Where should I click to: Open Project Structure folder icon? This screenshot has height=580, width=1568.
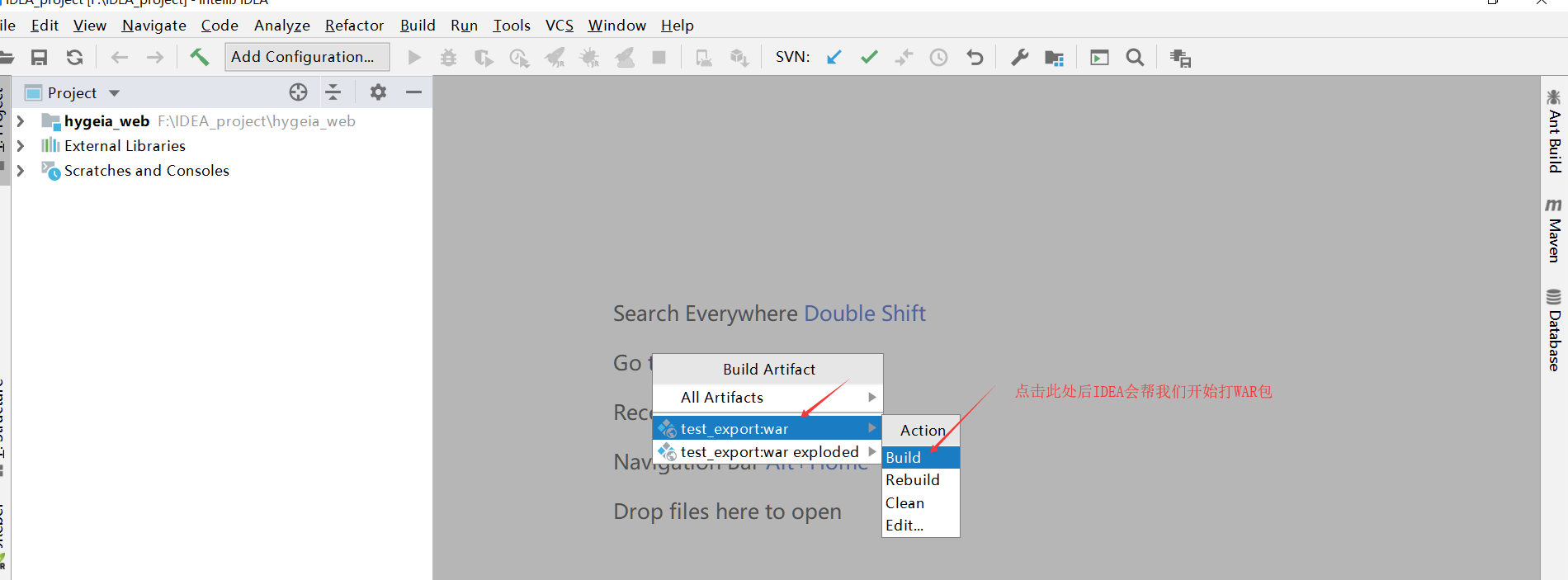click(1054, 57)
